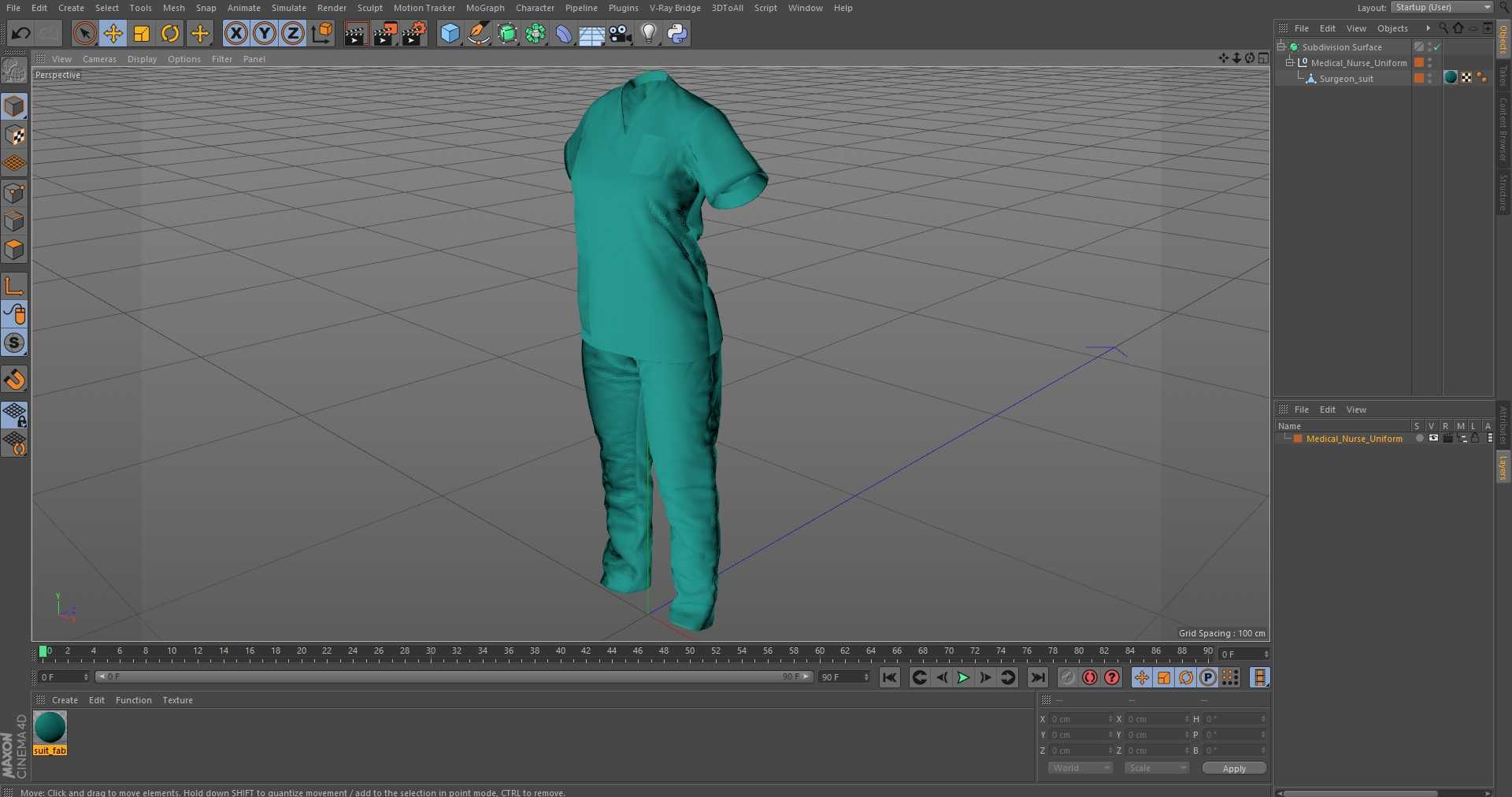The height and width of the screenshot is (797, 1512).
Task: Go to end of animation
Action: coord(1038,677)
